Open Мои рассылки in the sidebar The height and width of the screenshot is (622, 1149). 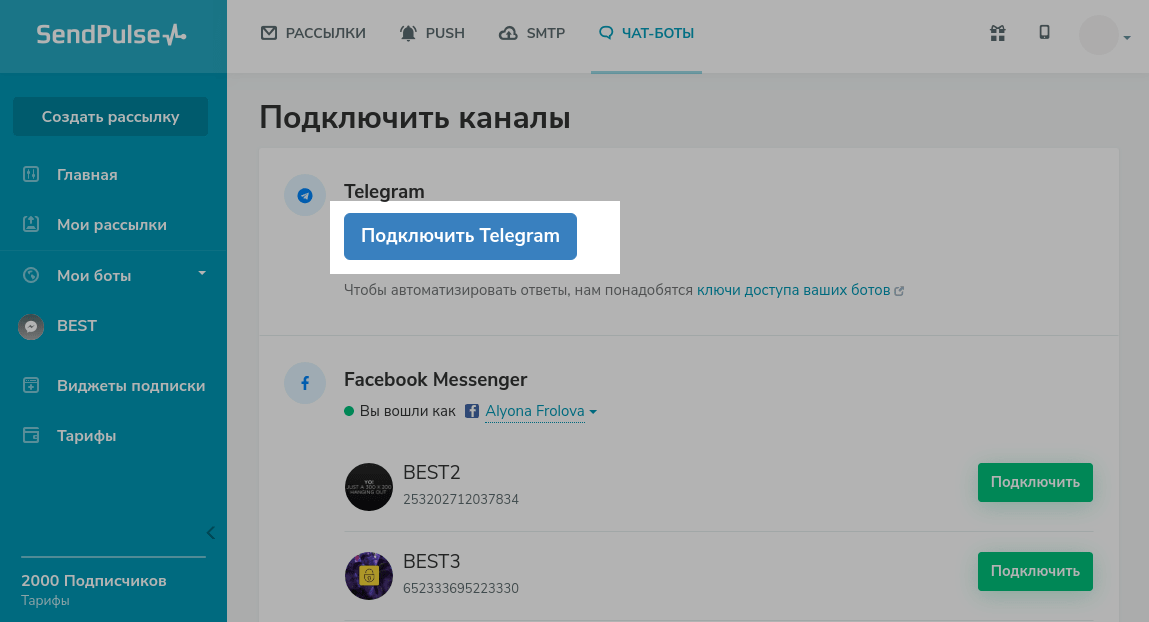pyautogui.click(x=112, y=225)
